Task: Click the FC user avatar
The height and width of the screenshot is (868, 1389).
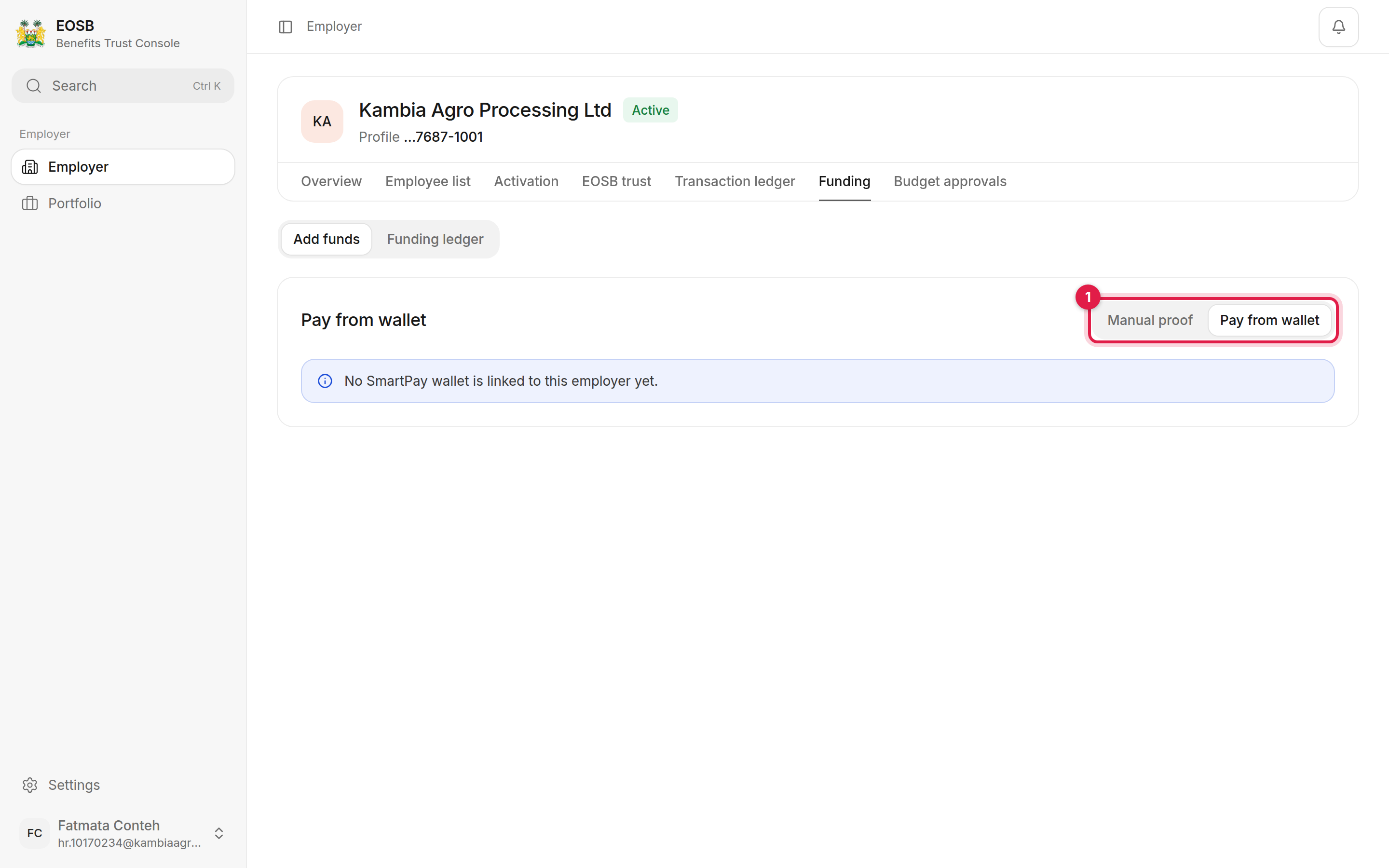Action: pos(34,833)
